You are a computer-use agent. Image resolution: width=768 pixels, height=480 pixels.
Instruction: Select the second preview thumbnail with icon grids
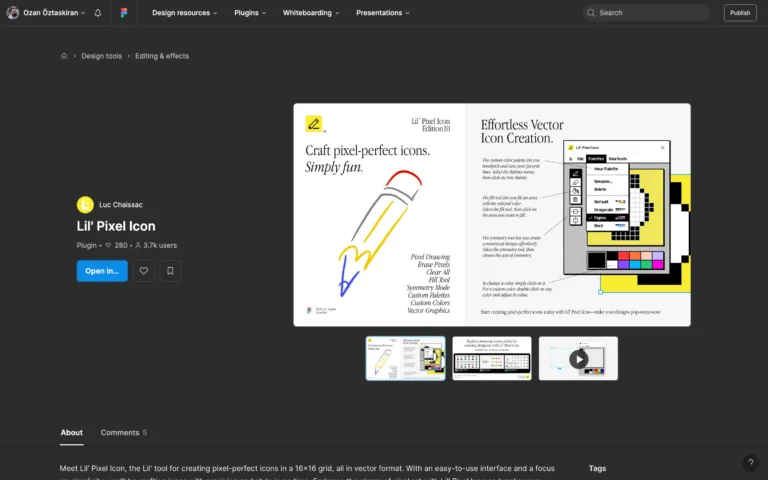[x=492, y=359]
